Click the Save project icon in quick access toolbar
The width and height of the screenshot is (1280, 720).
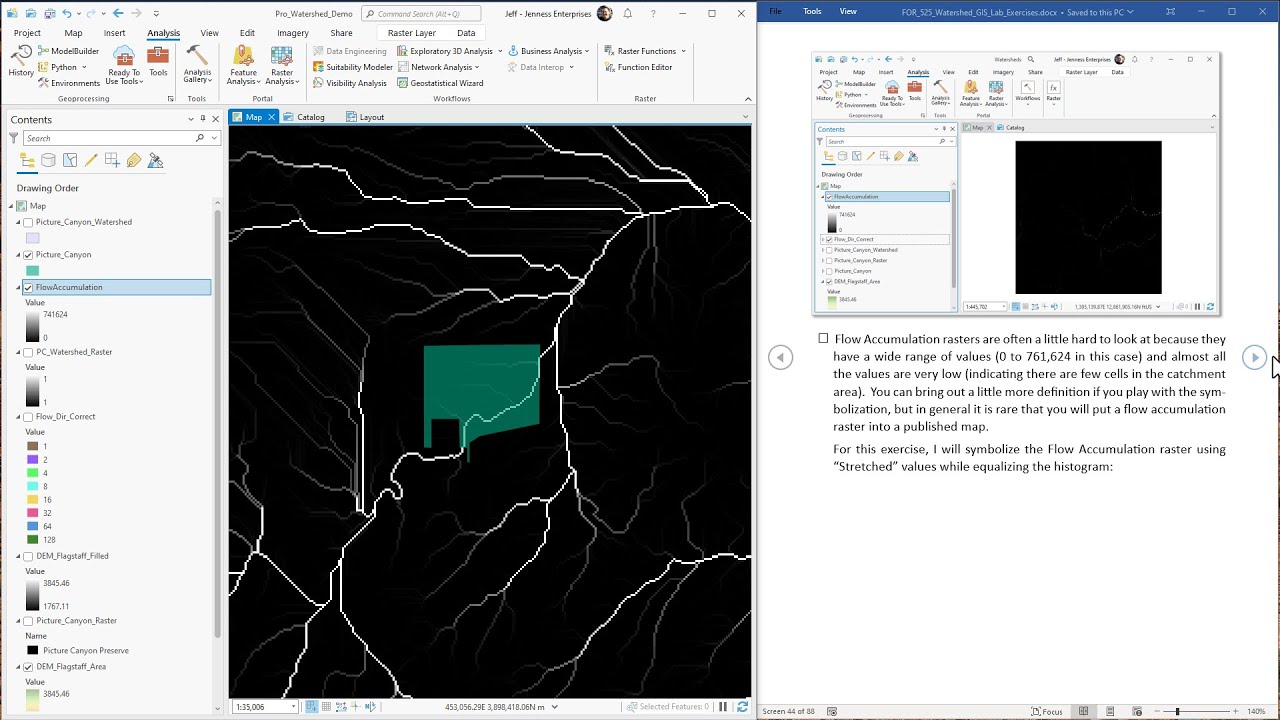point(48,13)
